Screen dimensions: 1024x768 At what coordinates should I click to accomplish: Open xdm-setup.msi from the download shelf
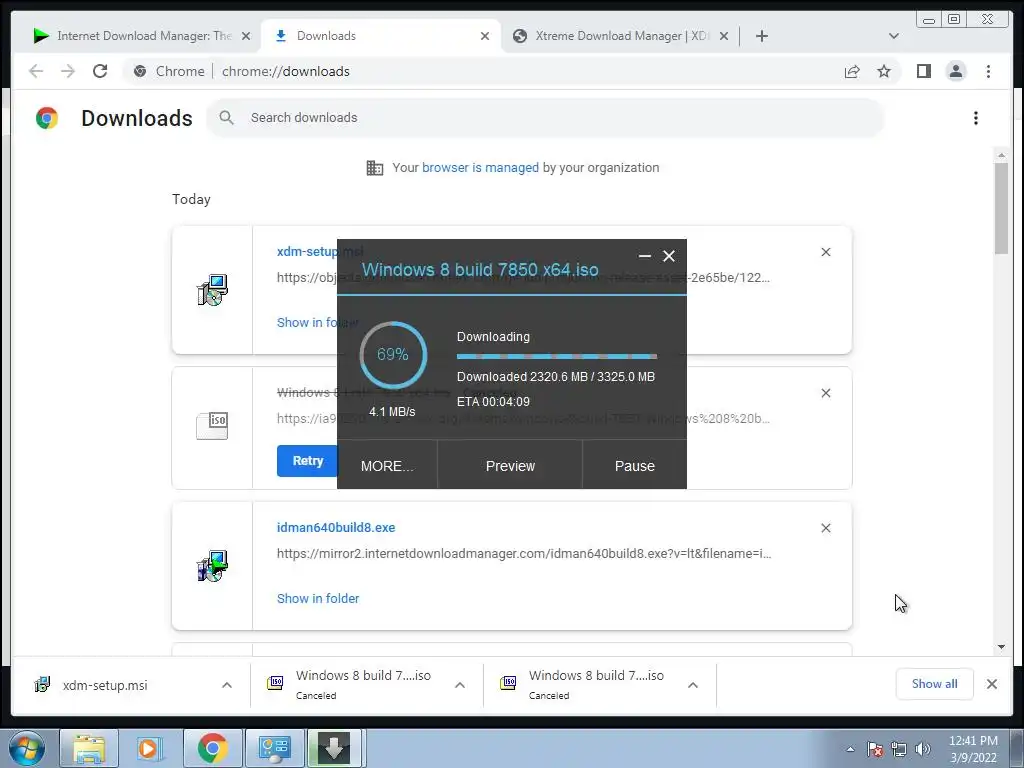click(x=104, y=685)
